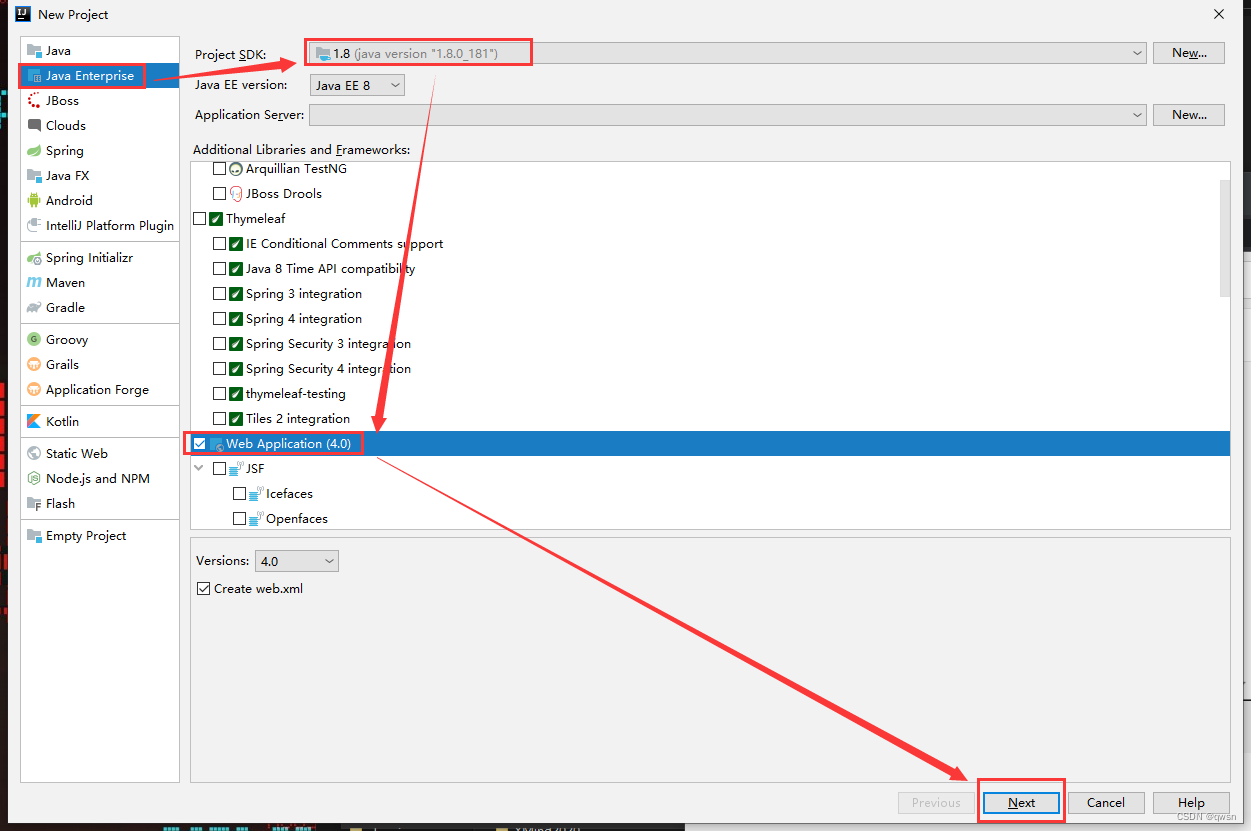Select Kotlin project type
This screenshot has height=831, width=1251.
[99, 421]
